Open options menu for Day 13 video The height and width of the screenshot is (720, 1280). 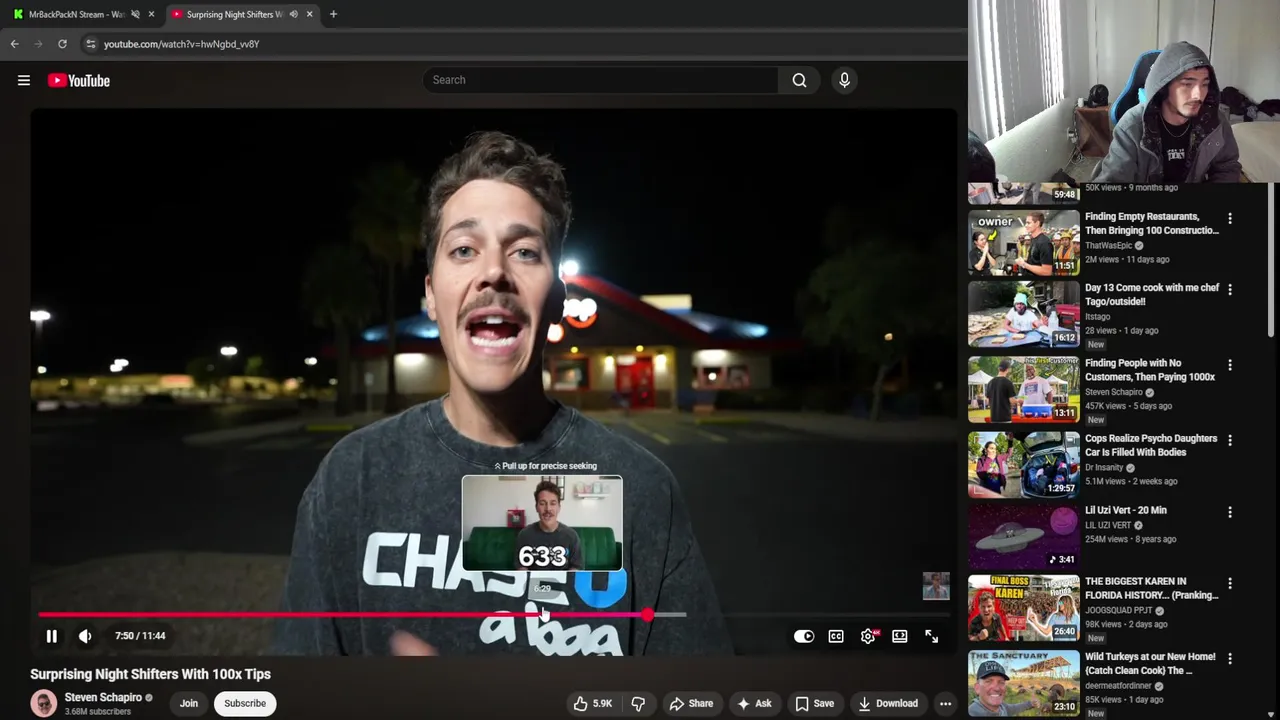pyautogui.click(x=1230, y=289)
